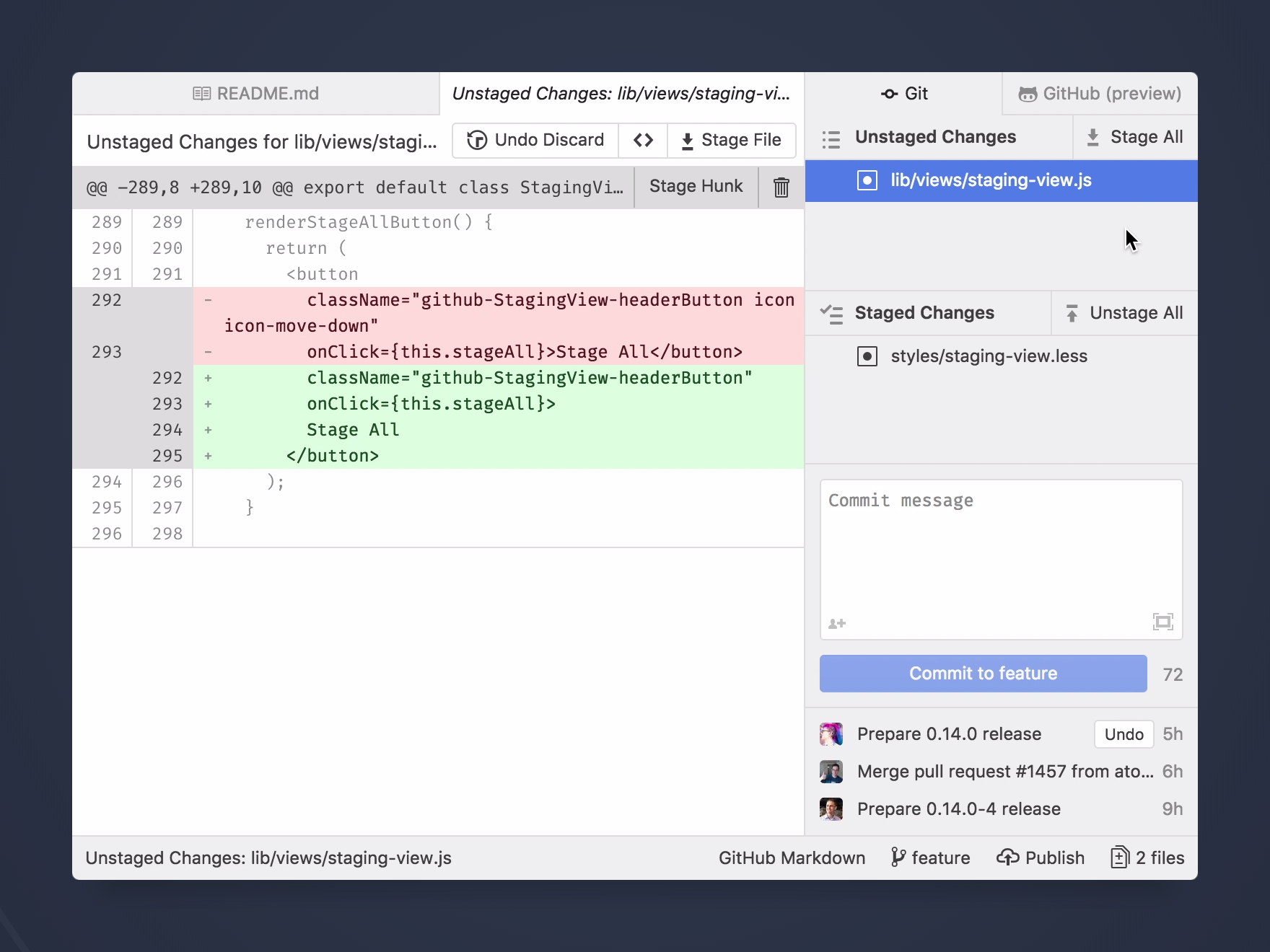
Task: Open the GitHub (preview) tab
Action: click(x=1100, y=94)
